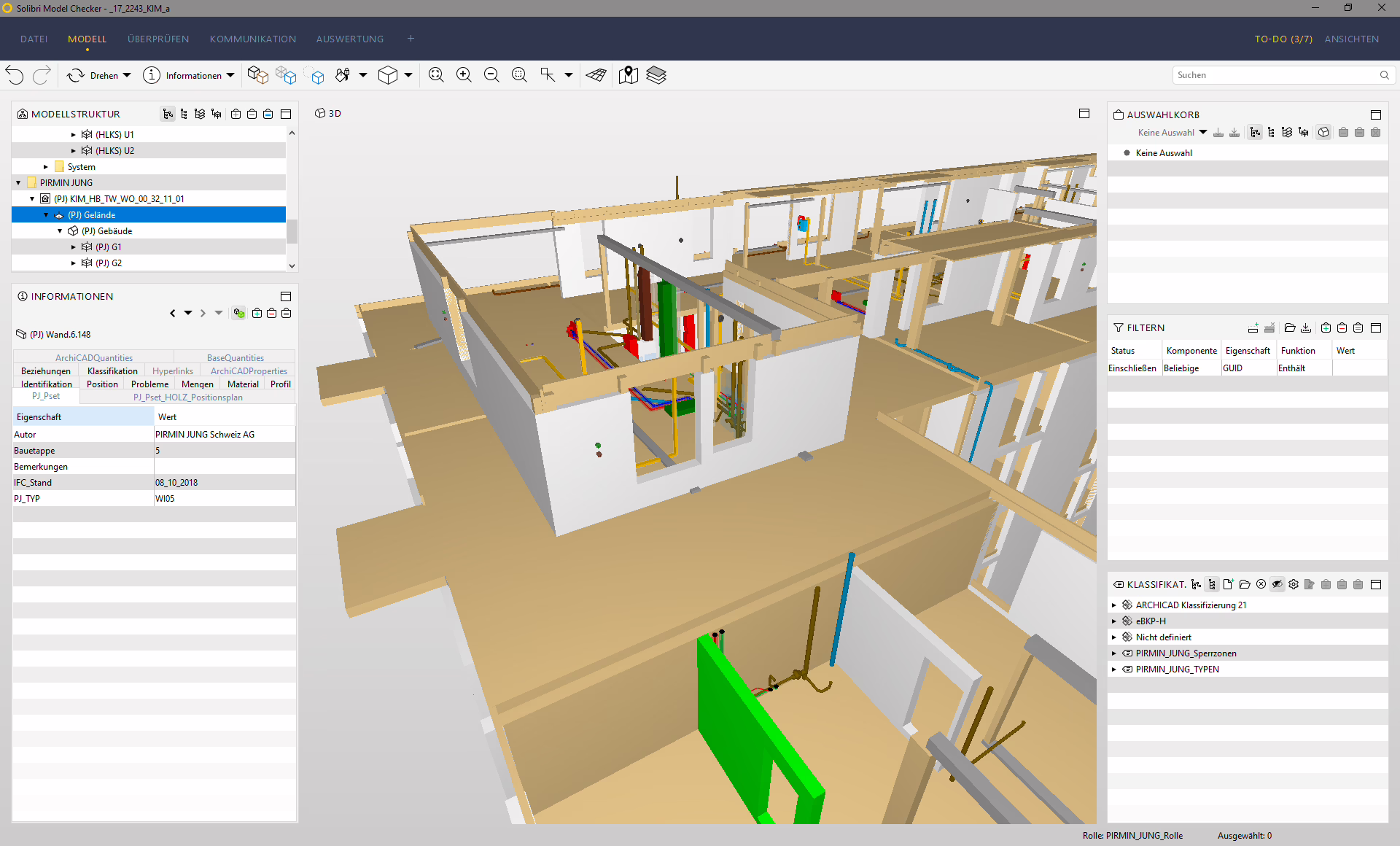The image size is (1400, 846).
Task: Click the undo arrow icon
Action: (x=15, y=75)
